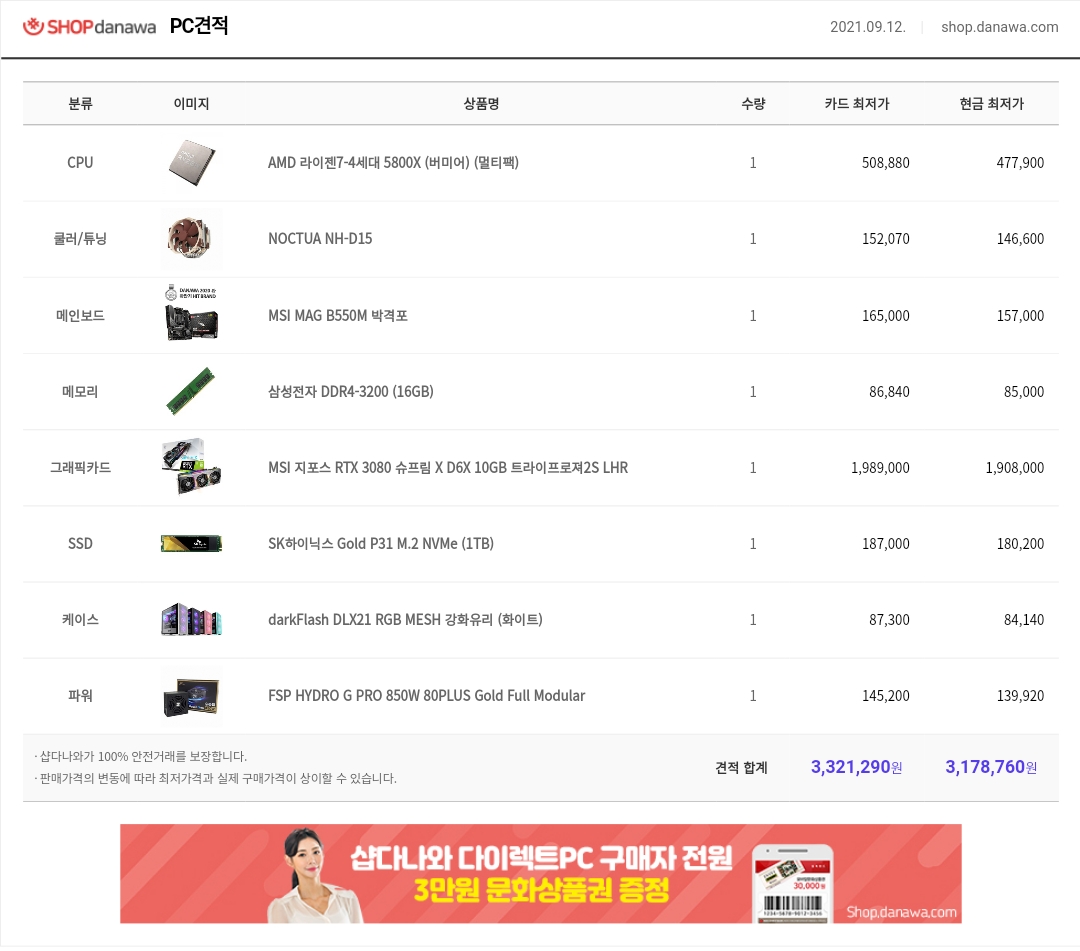This screenshot has height=951, width=1080.
Task: Click the MSI MAG B550M 박격포 product name
Action: [x=338, y=315]
